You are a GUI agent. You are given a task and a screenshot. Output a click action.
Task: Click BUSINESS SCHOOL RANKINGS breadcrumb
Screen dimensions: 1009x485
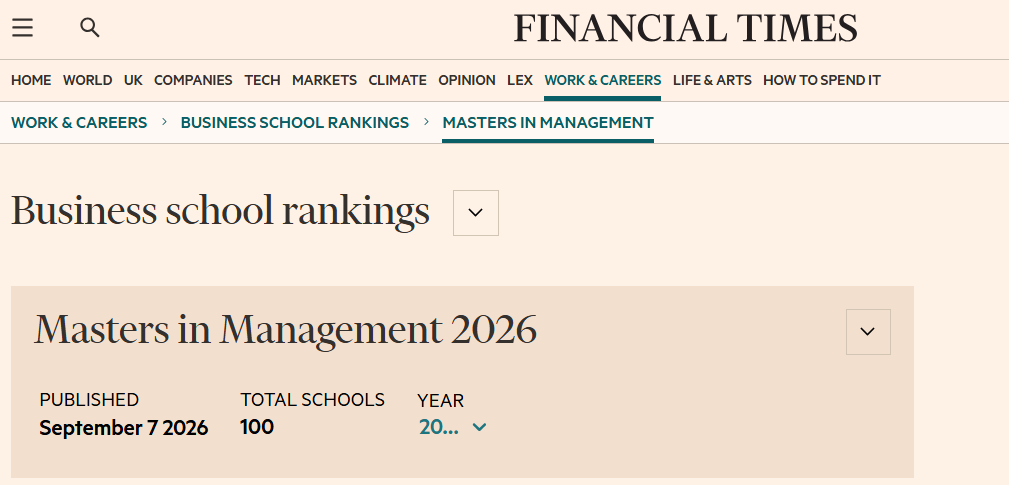[x=295, y=122]
